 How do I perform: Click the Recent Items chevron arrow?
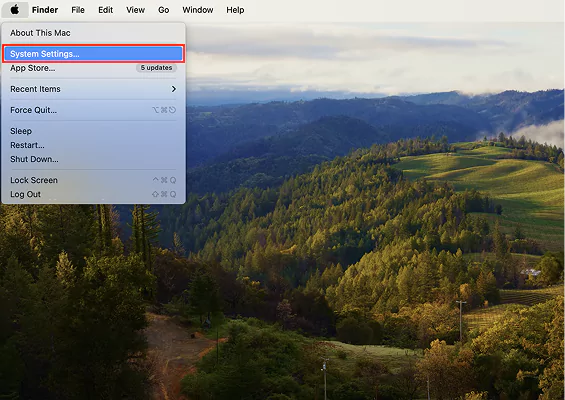(x=174, y=89)
